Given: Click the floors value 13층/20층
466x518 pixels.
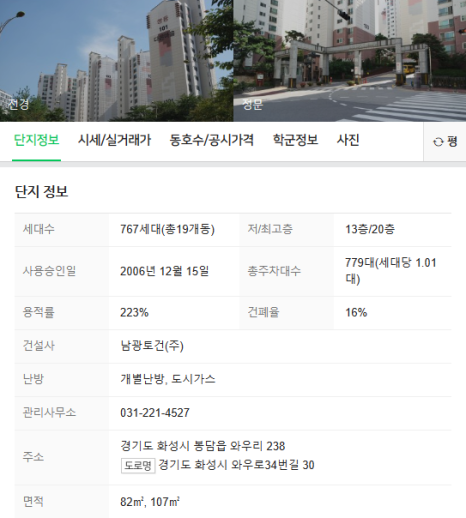Looking at the screenshot, I should pyautogui.click(x=370, y=229).
